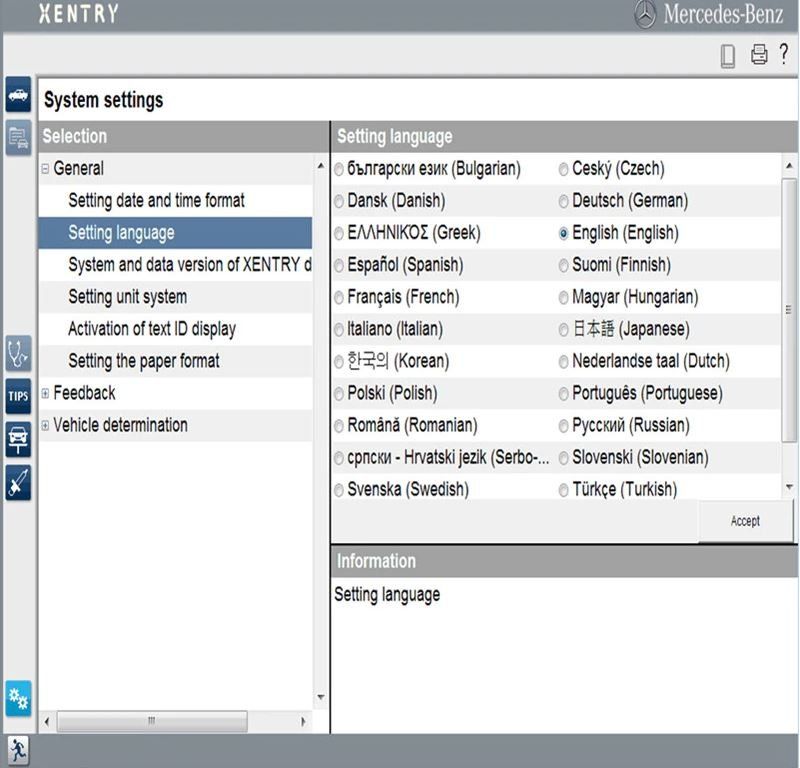Select the Deutsch (German) radio button

tap(564, 201)
